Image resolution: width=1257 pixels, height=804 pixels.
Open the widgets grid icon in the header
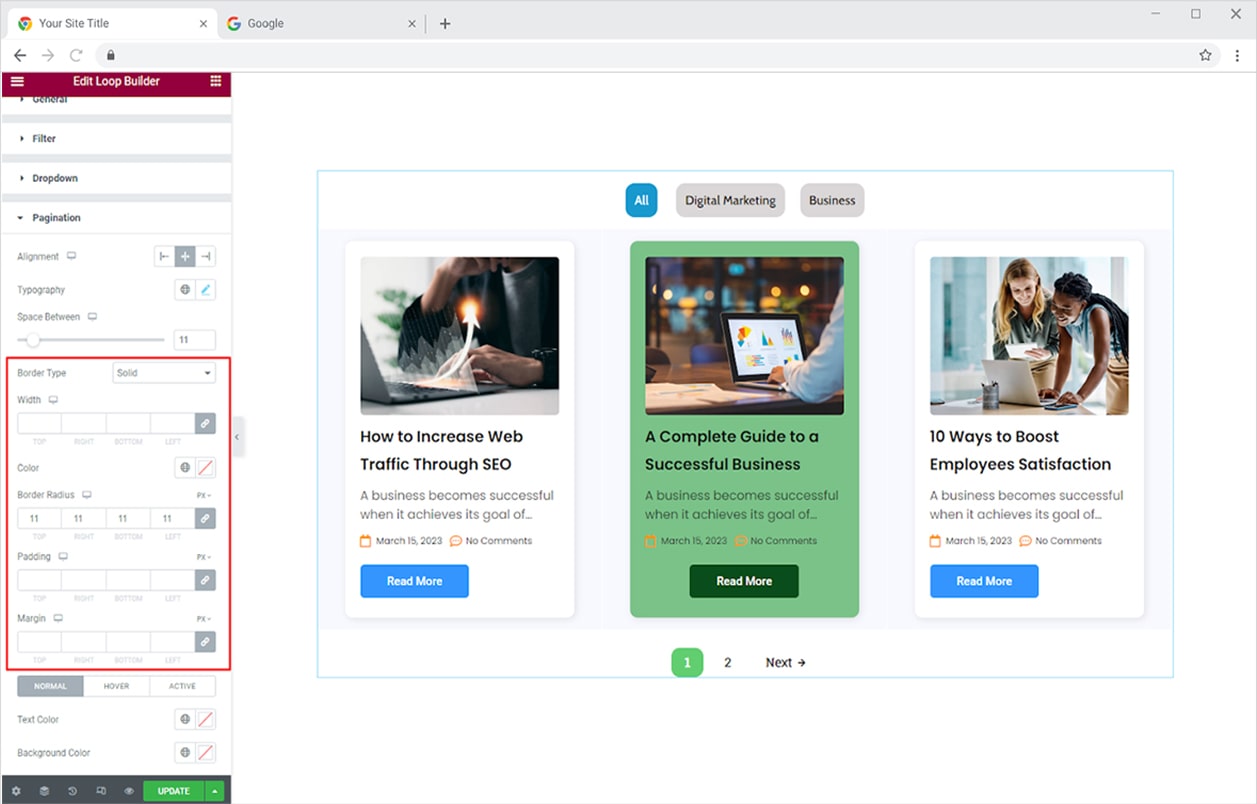click(x=215, y=81)
